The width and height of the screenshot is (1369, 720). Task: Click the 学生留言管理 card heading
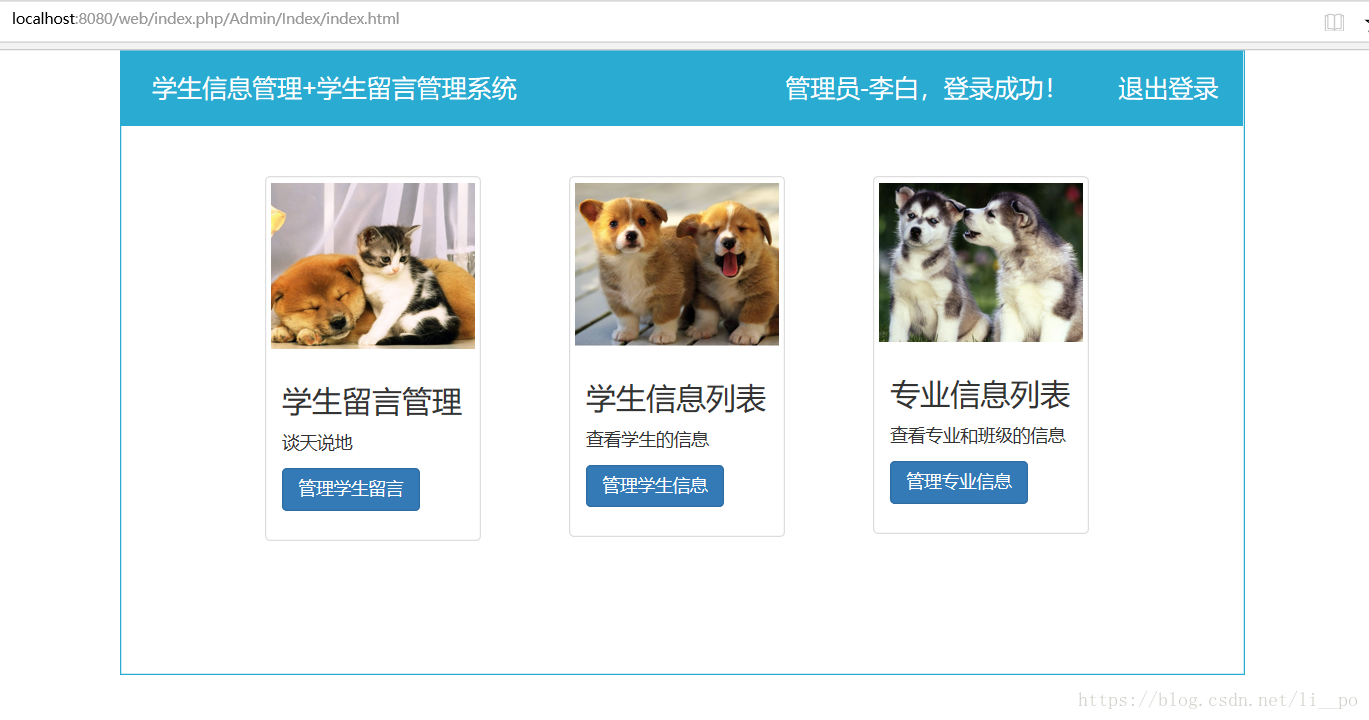click(372, 402)
